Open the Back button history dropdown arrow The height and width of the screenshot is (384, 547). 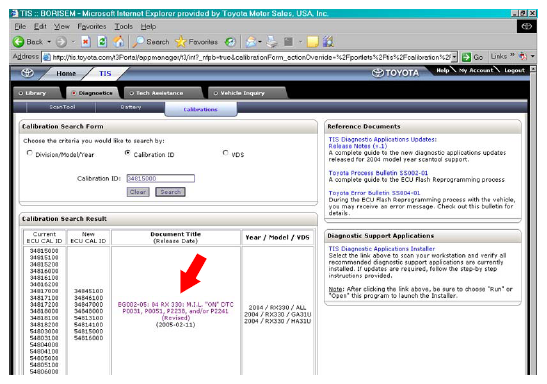point(49,42)
